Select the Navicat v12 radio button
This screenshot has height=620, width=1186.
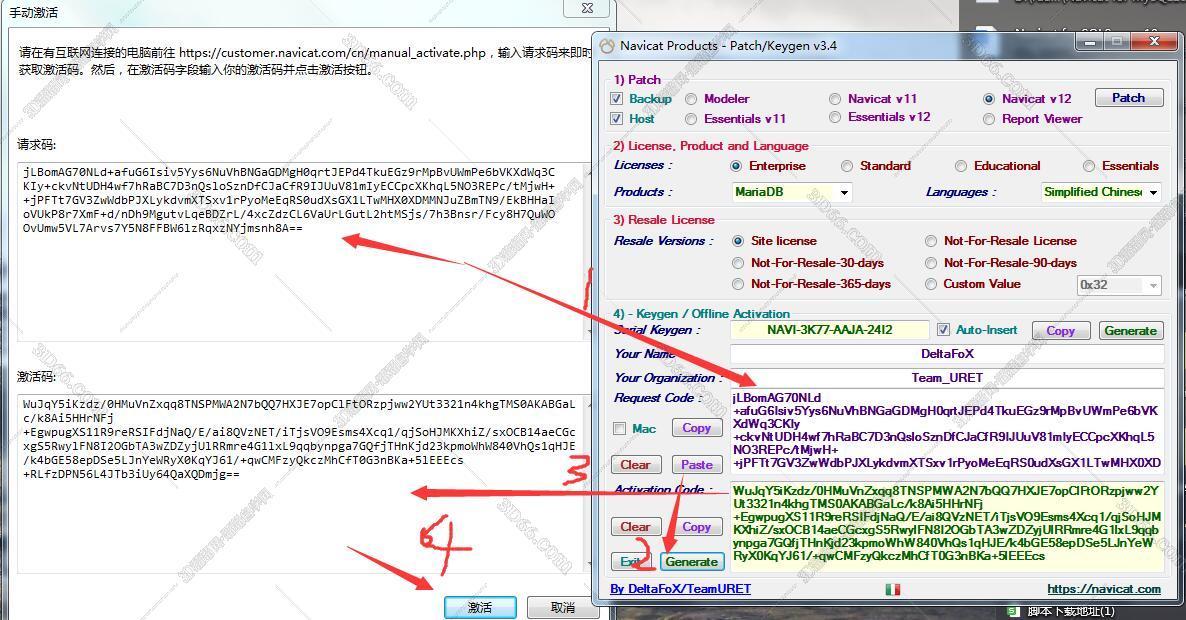tap(989, 99)
